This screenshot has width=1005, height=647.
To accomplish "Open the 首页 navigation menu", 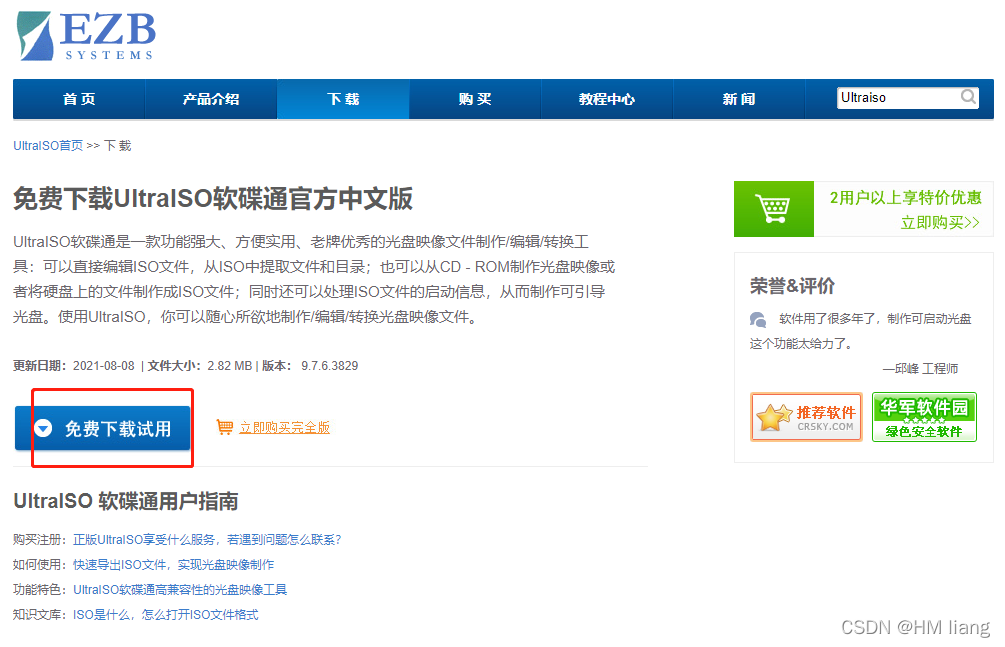I will (x=79, y=99).
